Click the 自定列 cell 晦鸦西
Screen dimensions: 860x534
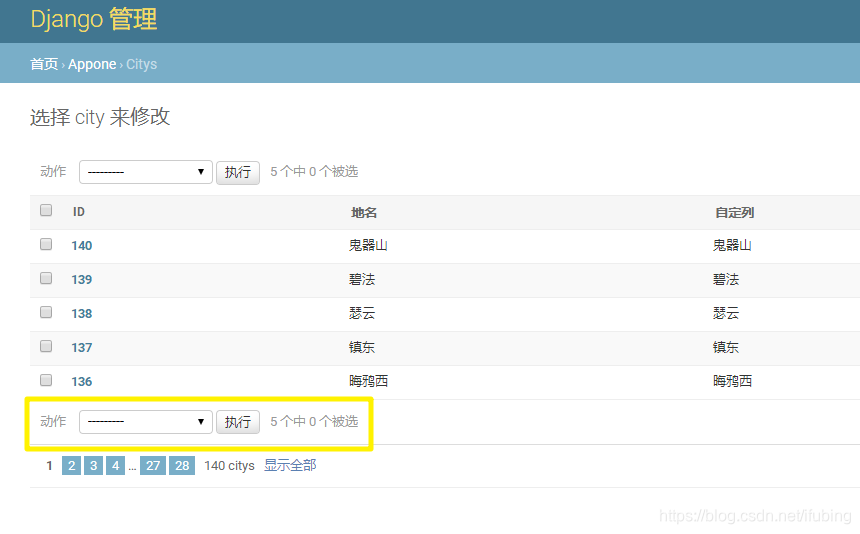(732, 381)
